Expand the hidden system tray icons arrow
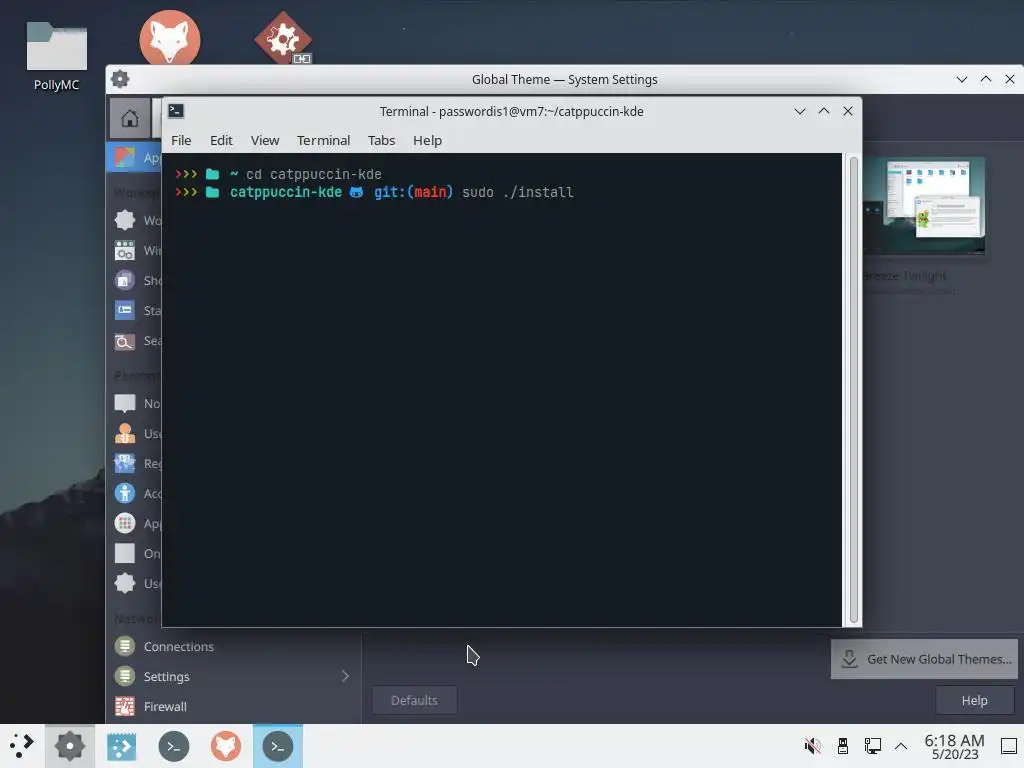1024x768 pixels. pos(901,746)
